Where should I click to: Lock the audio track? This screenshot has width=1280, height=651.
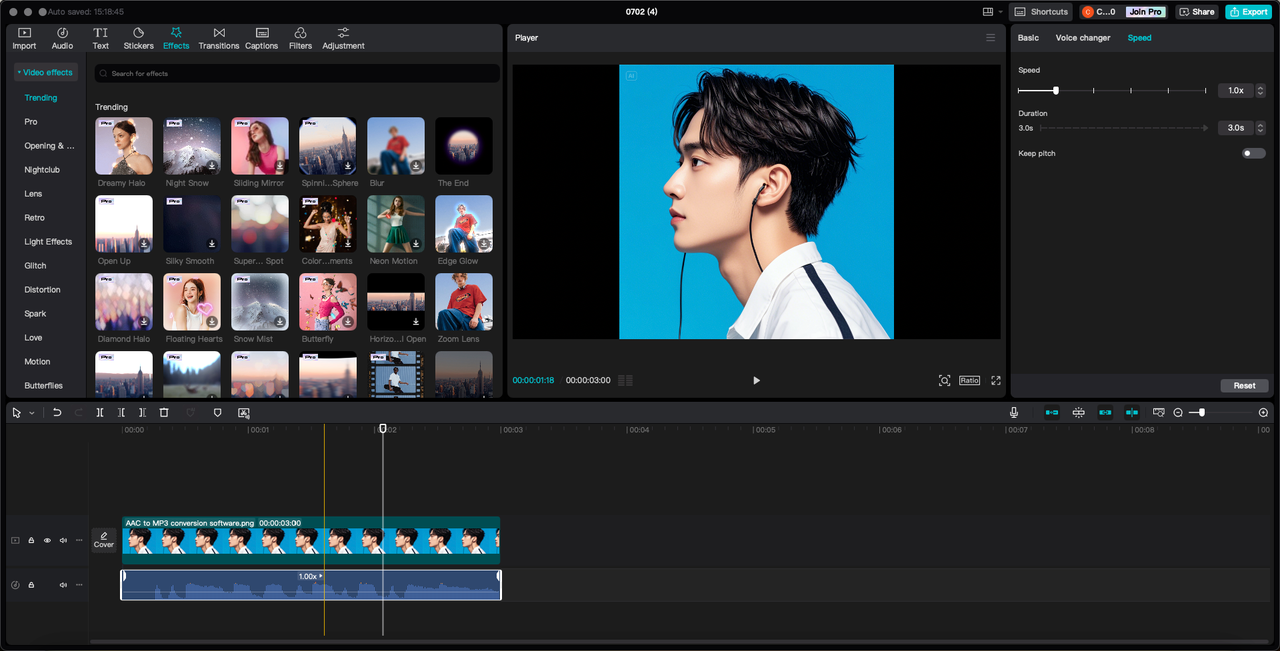click(31, 585)
